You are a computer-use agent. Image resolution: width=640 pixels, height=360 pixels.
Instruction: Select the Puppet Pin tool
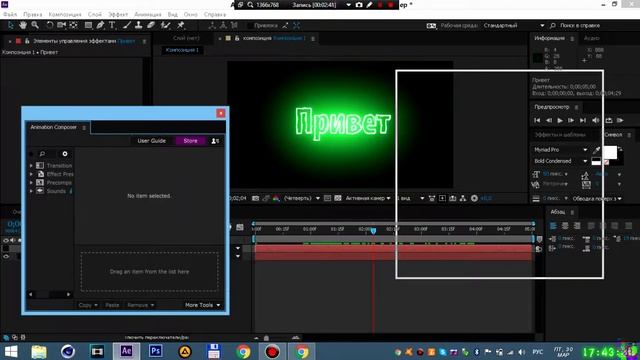pyautogui.click(x=180, y=25)
